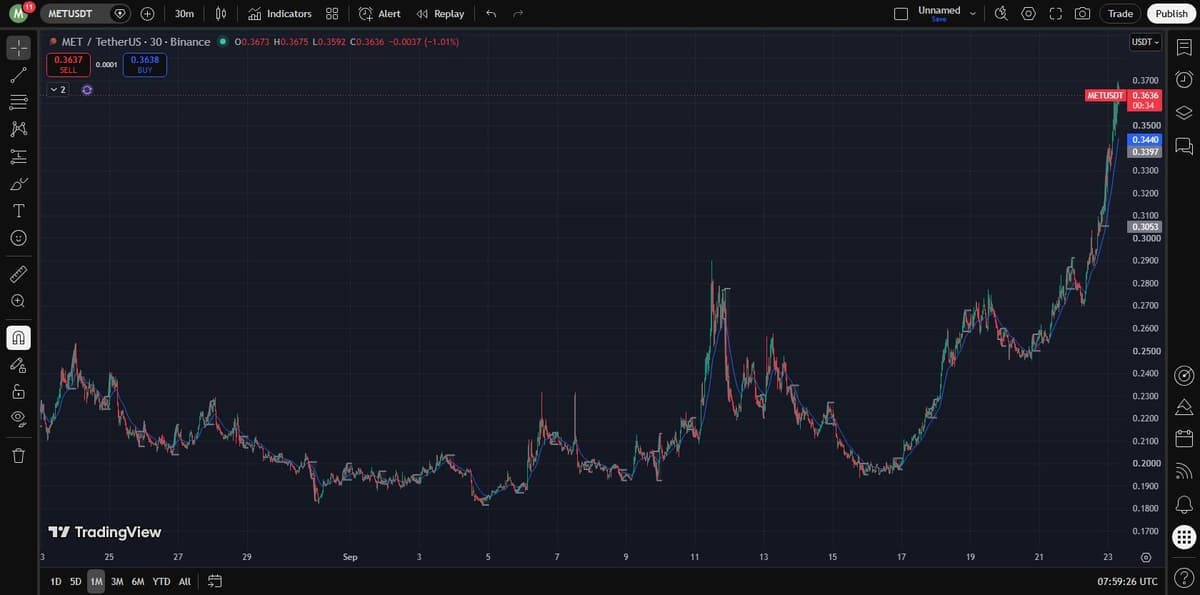Click the compare or add symbol plus icon

click(148, 14)
